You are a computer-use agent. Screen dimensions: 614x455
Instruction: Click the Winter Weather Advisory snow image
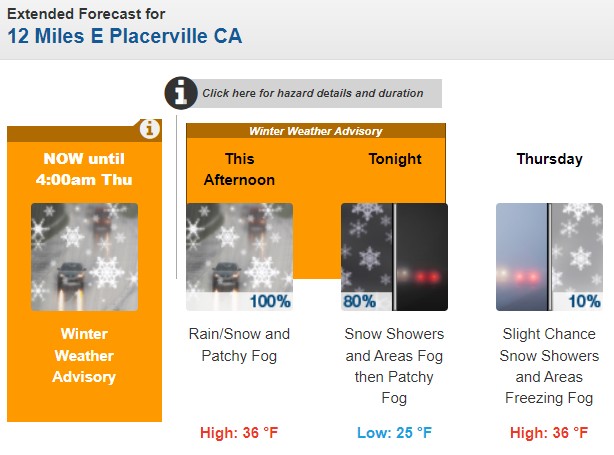coord(84,257)
